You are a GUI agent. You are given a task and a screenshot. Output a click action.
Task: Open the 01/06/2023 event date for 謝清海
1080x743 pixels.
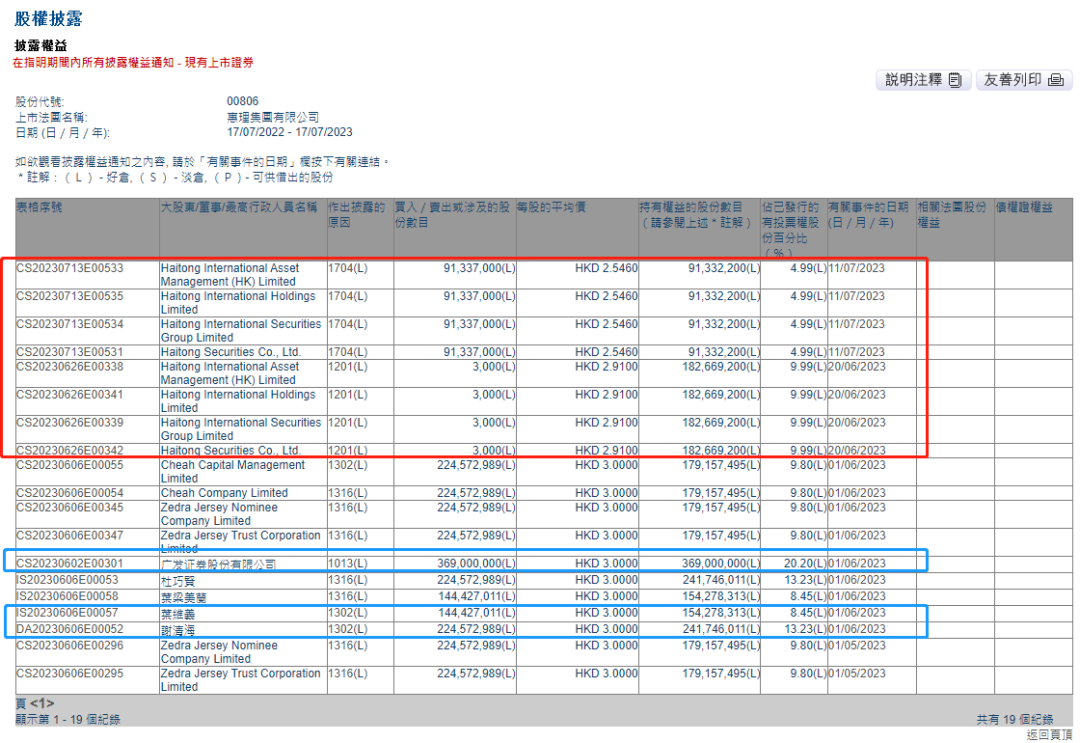click(x=857, y=629)
